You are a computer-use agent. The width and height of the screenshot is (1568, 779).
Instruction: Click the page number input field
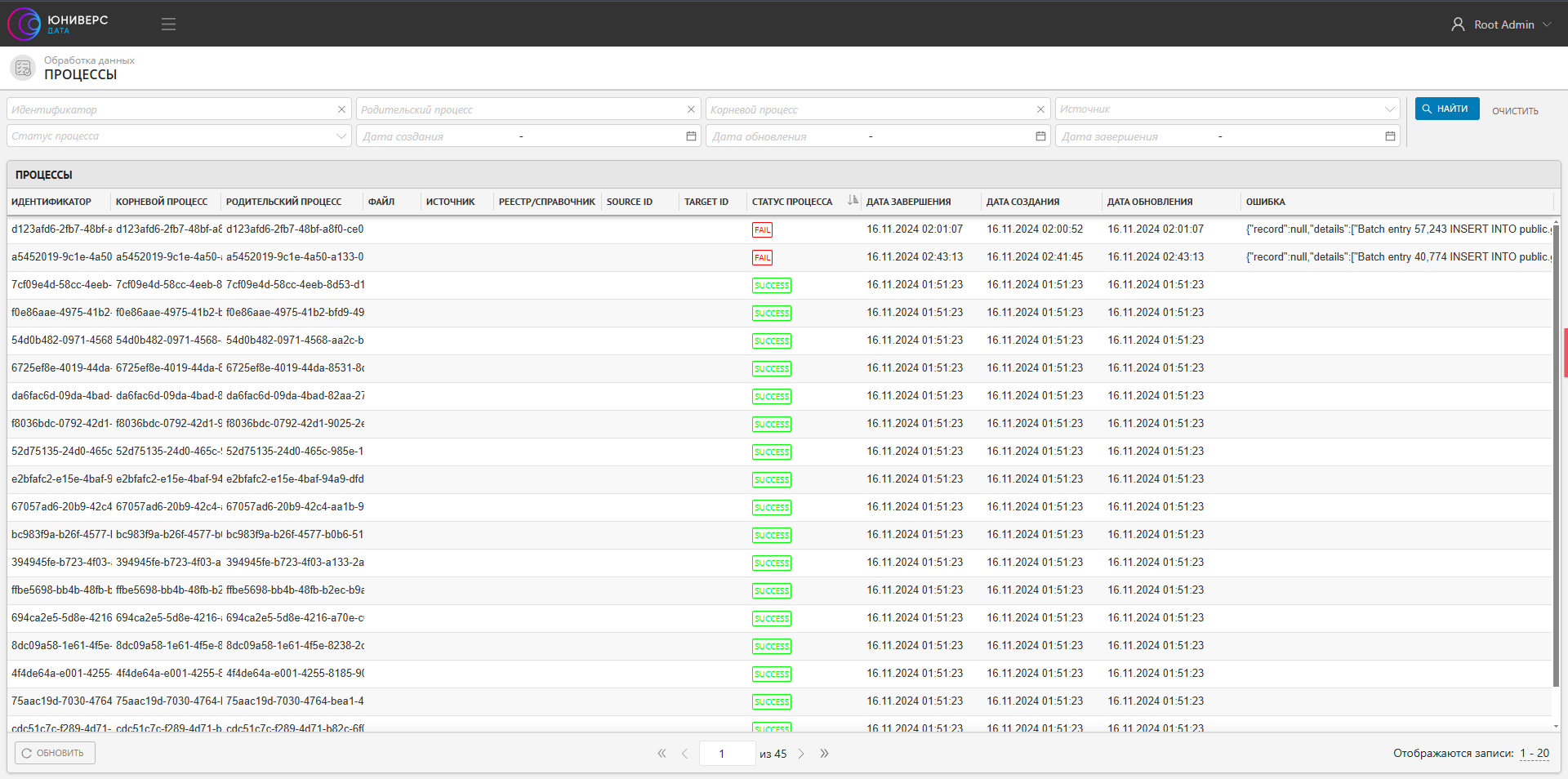(727, 754)
